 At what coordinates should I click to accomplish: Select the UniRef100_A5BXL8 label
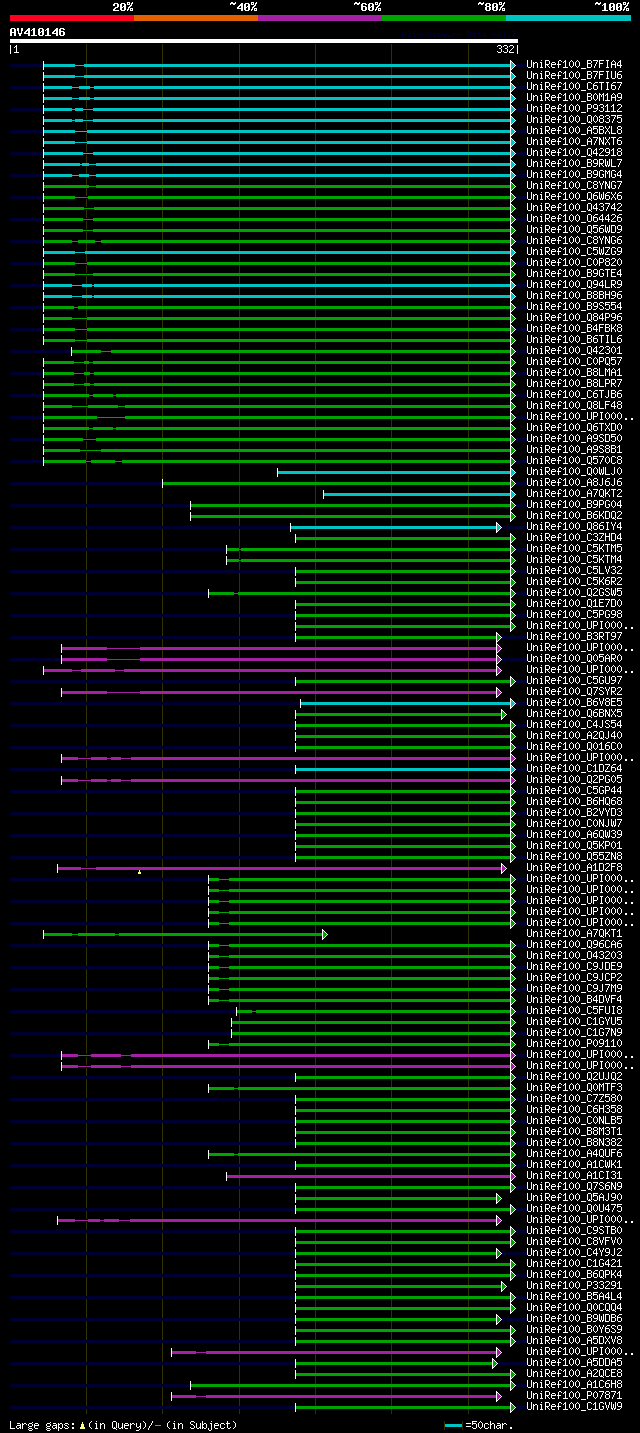coord(574,130)
